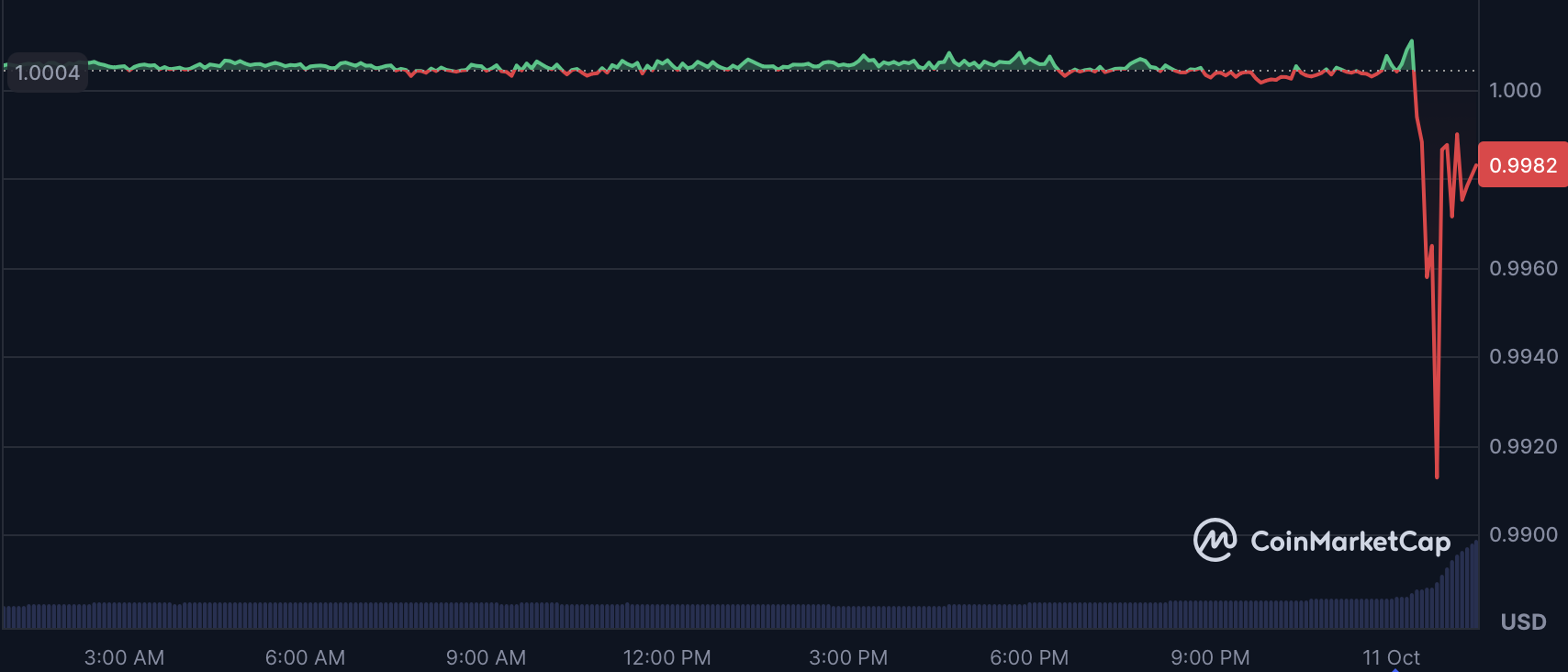Select the 9:00 PM time axis label
The image size is (1568, 672).
(1210, 657)
